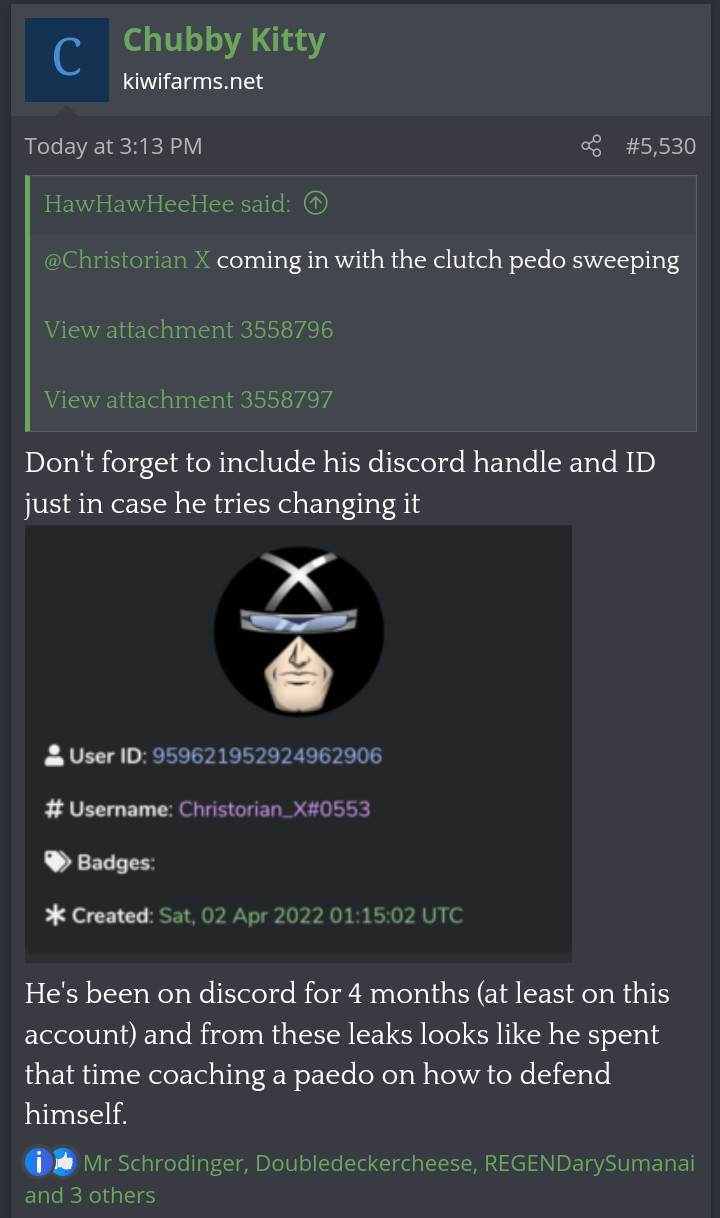The width and height of the screenshot is (720, 1218).
Task: View attachment 3558796
Action: point(189,330)
